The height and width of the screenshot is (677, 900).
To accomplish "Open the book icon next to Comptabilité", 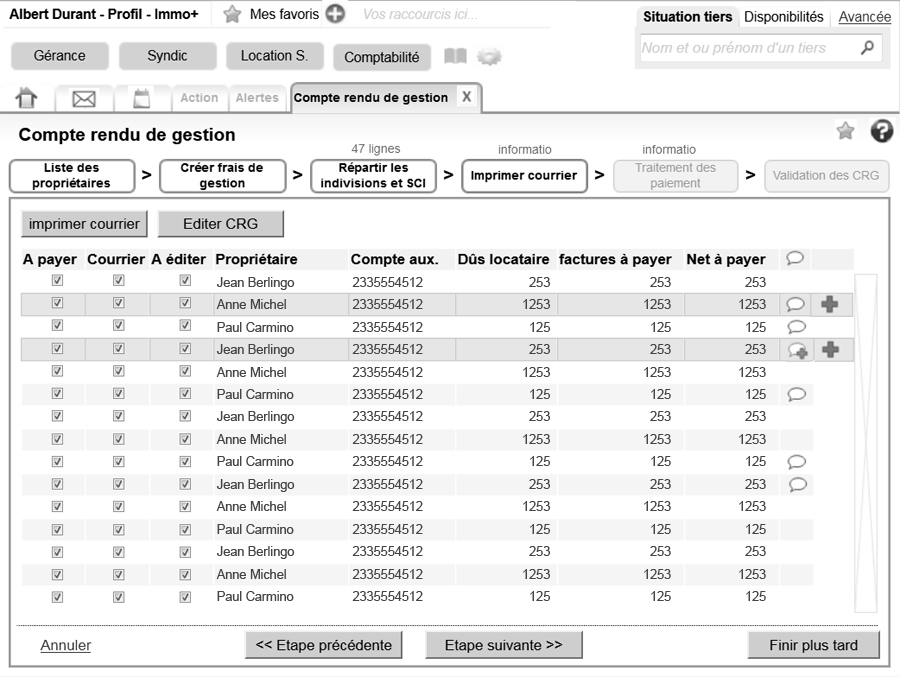I will point(455,57).
